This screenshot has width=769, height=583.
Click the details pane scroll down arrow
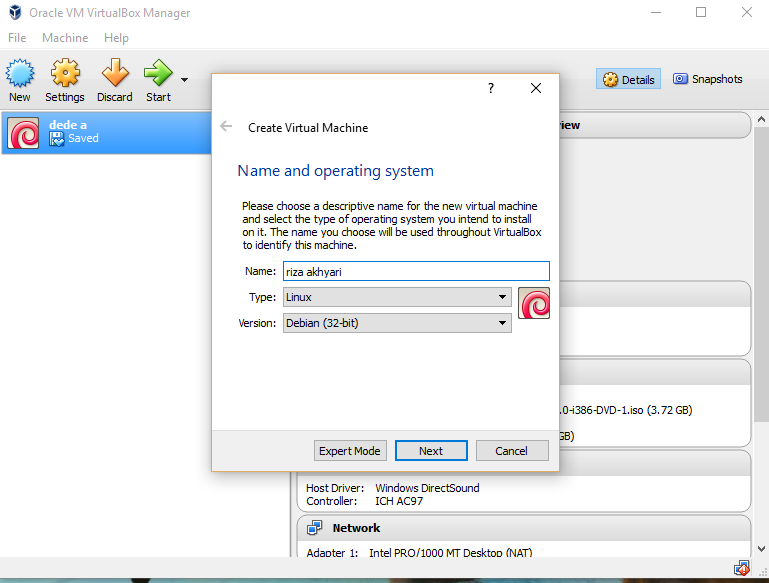tap(761, 549)
